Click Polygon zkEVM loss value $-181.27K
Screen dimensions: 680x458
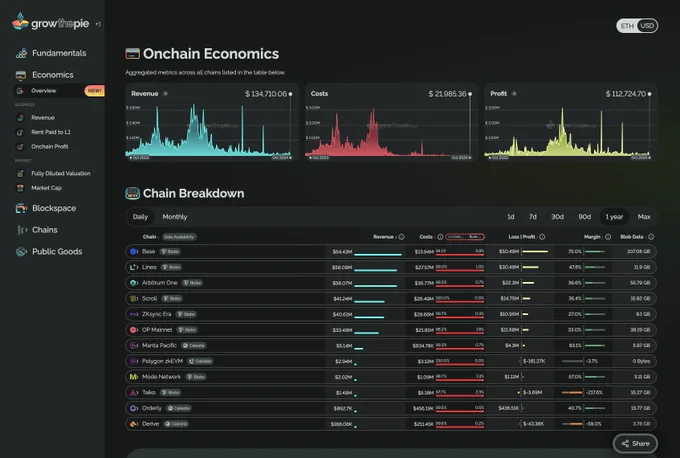[x=534, y=361]
